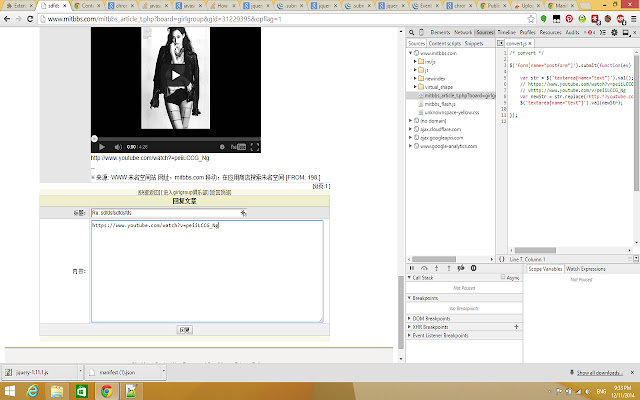Viewport: 640px width, 400px height.
Task: Select mitbbs_flash.js in the file tree
Action: 440,104
